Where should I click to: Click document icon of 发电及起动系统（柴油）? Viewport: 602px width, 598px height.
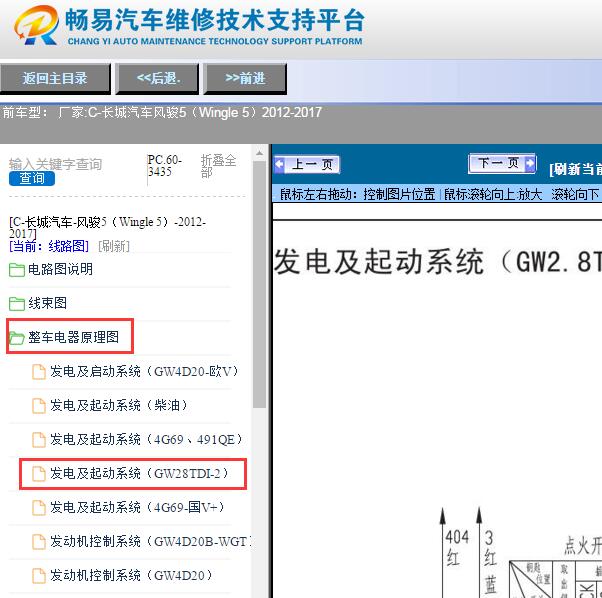(x=38, y=405)
